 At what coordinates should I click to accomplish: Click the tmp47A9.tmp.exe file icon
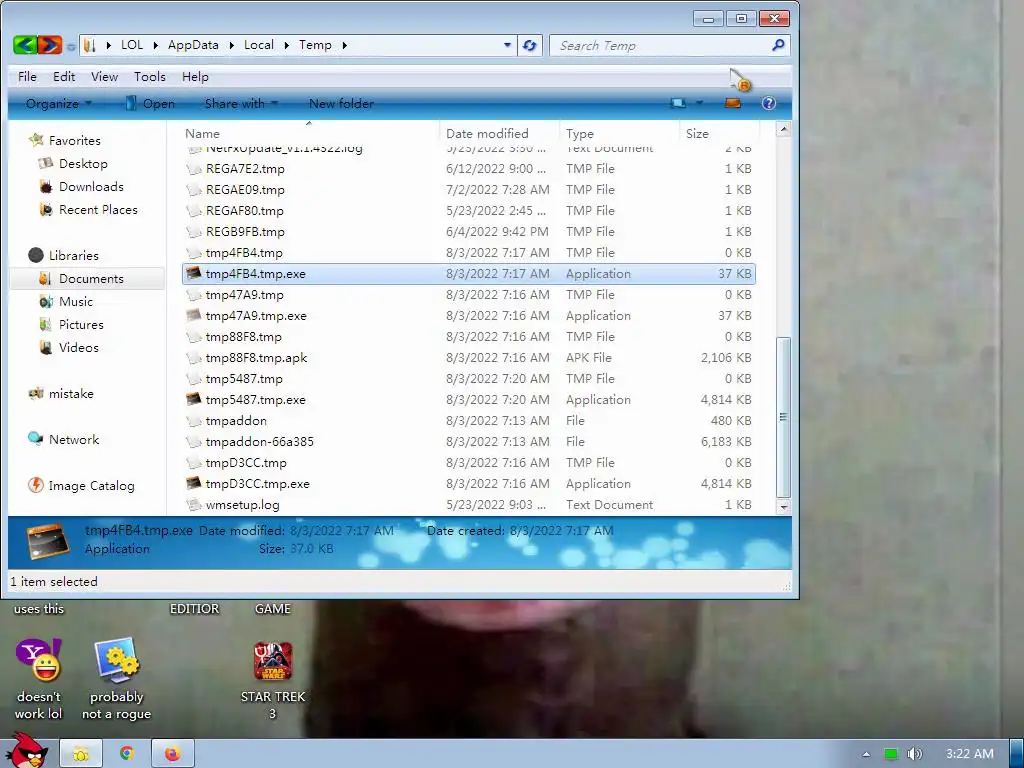(x=193, y=315)
